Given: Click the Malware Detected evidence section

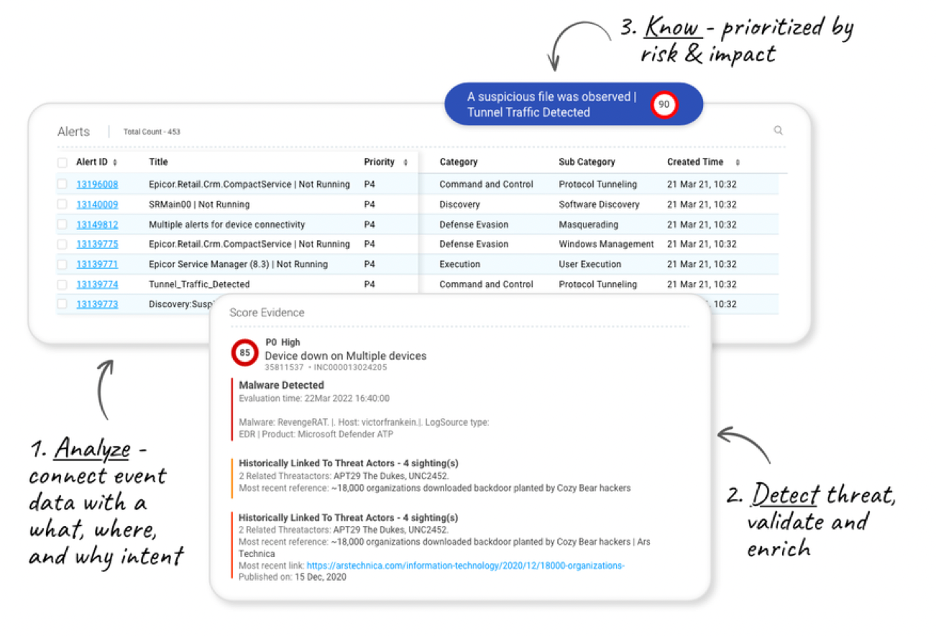Looking at the screenshot, I should pyautogui.click(x=280, y=384).
